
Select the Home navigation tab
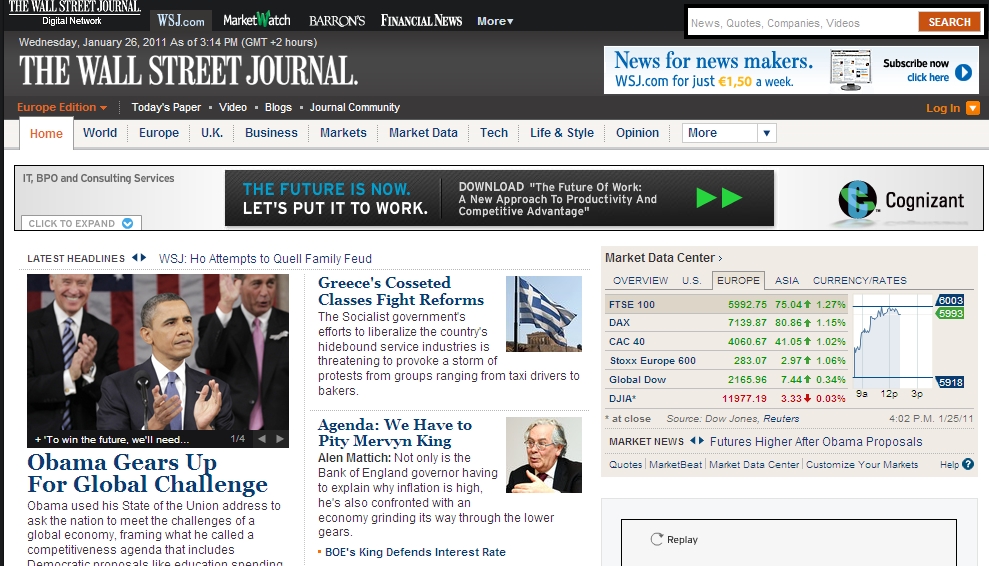(46, 134)
